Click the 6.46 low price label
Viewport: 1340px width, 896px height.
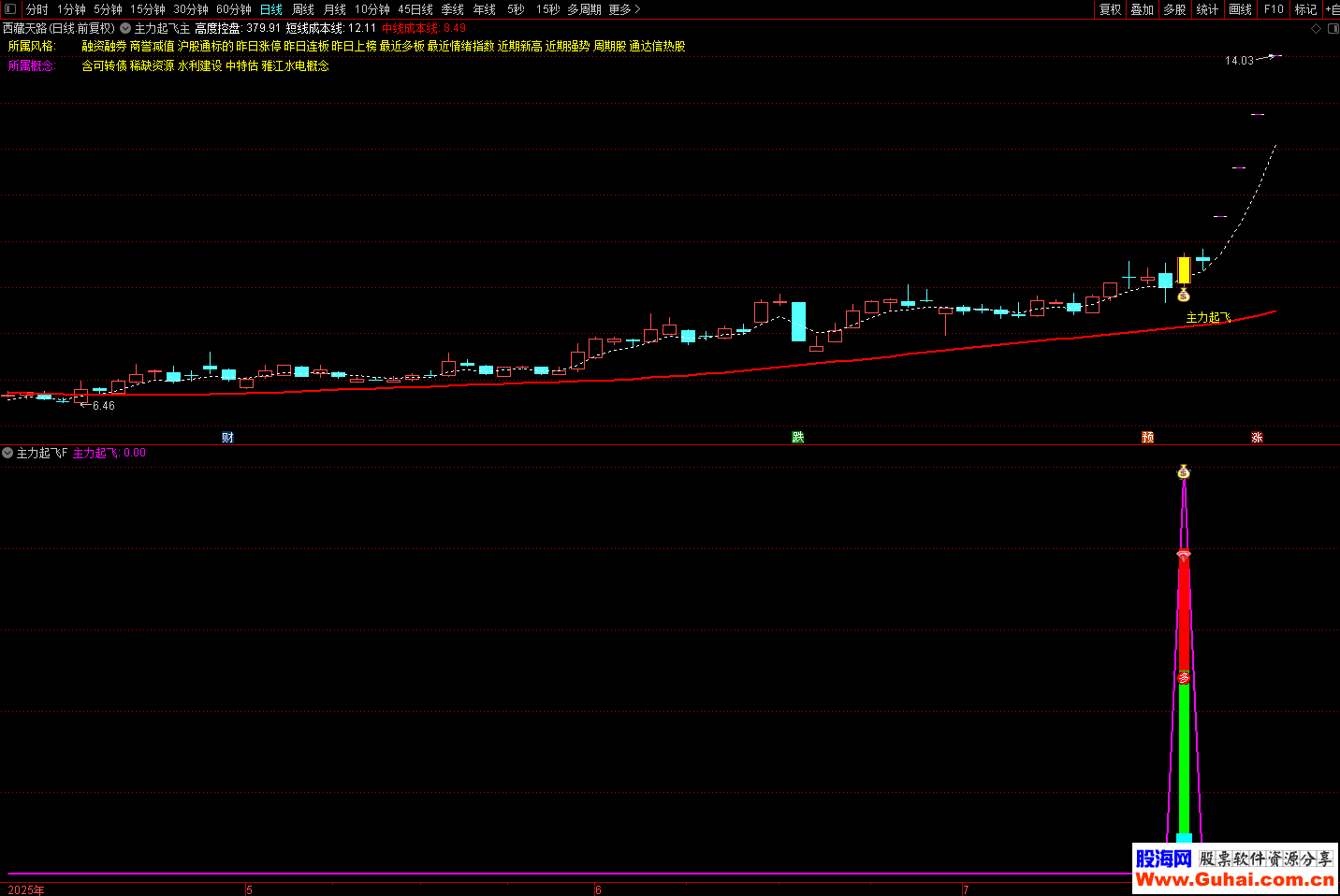[x=104, y=406]
